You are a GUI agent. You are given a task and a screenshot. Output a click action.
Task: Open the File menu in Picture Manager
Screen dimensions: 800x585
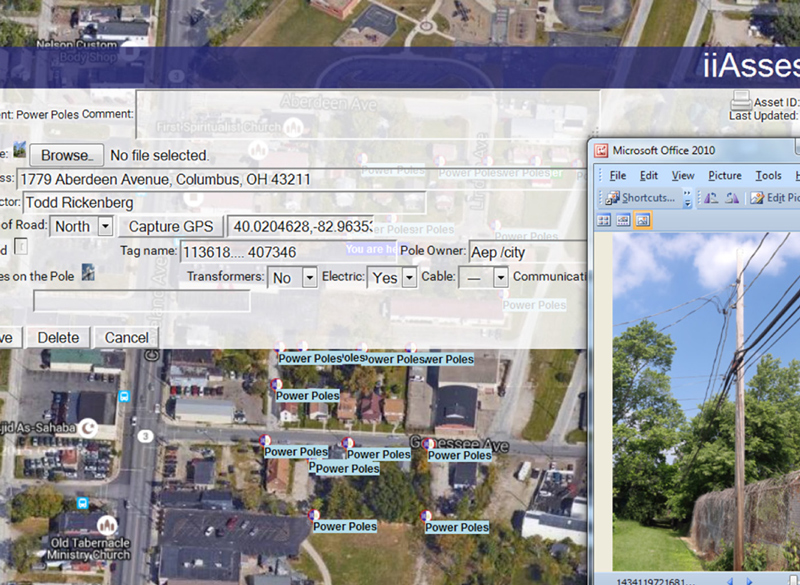(617, 175)
